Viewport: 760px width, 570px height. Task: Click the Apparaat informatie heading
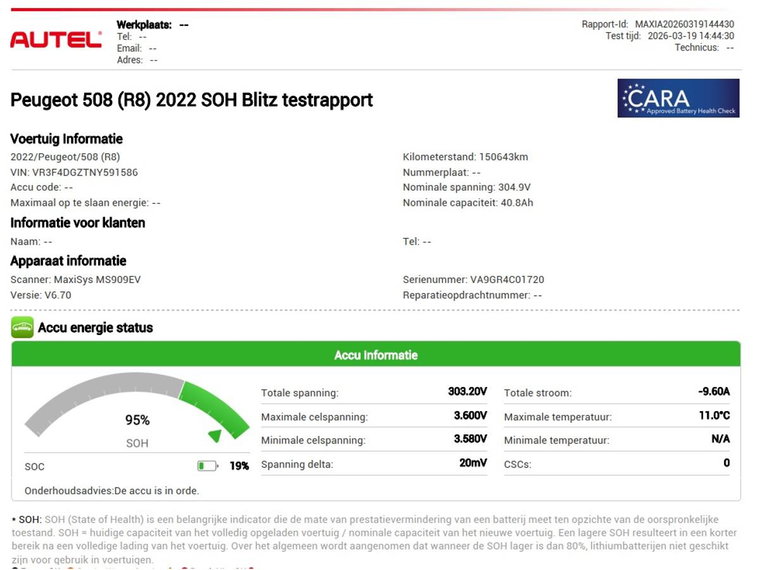[x=68, y=261]
